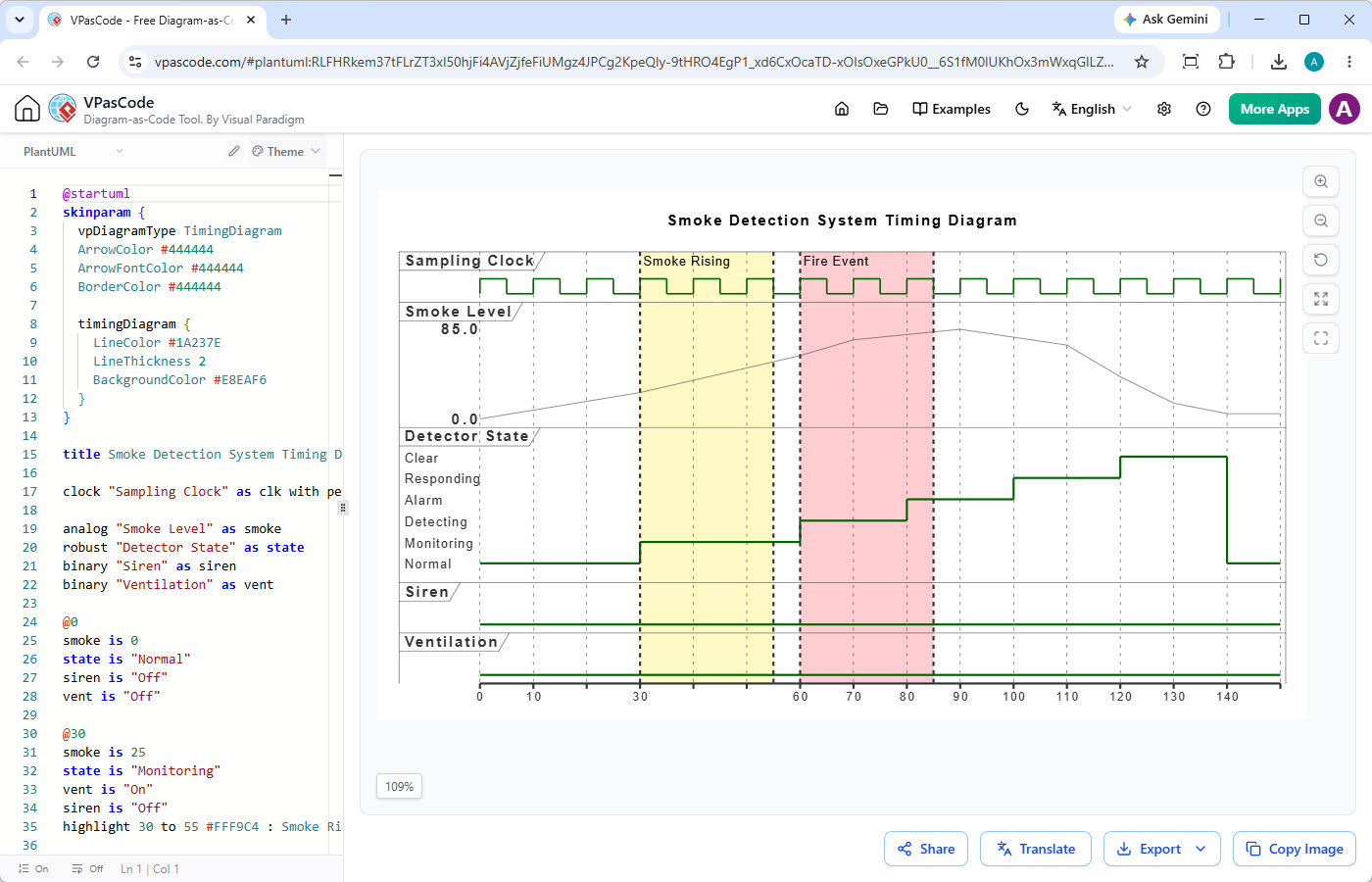Enter fullscreen diagram view
The image size is (1372, 882).
[x=1321, y=338]
